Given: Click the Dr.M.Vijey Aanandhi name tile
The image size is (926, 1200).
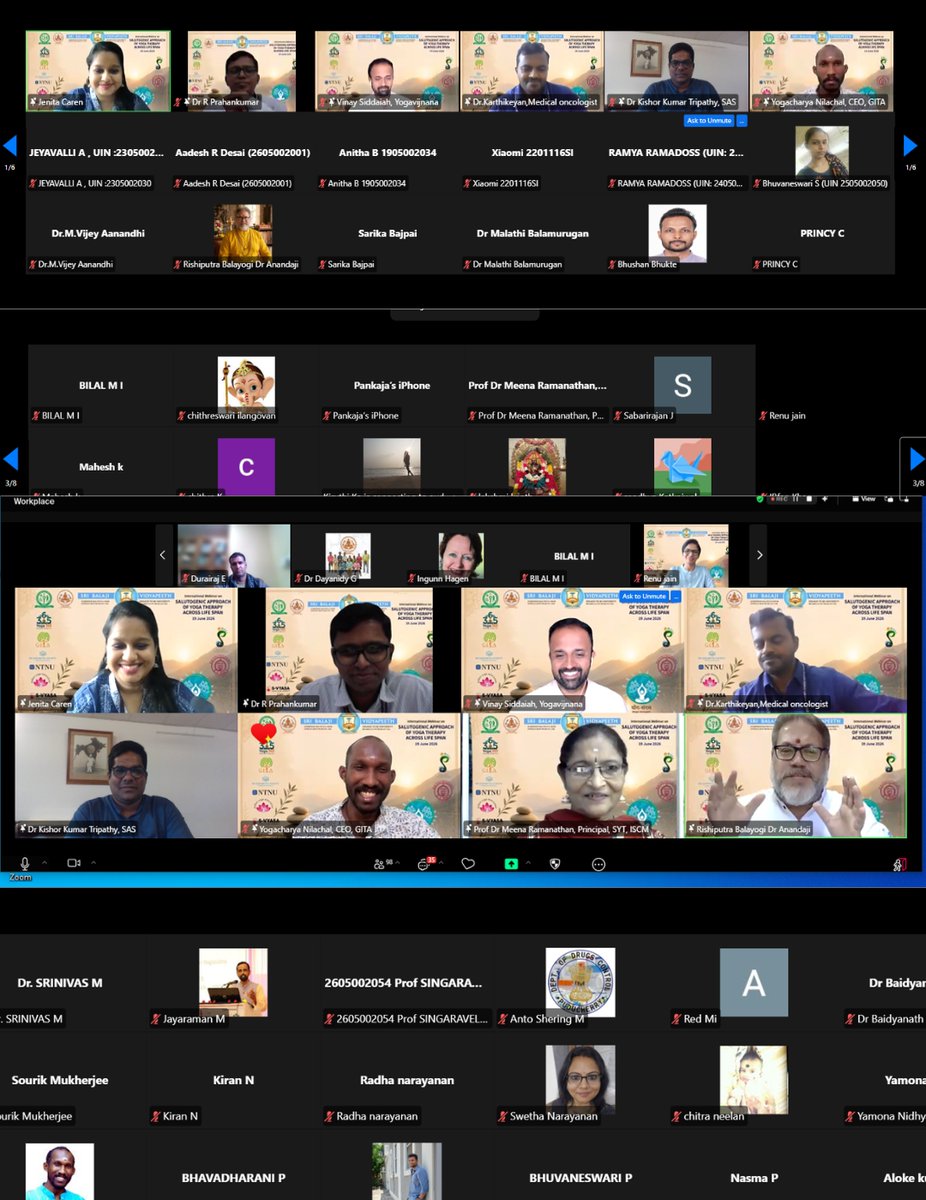Looking at the screenshot, I should pyautogui.click(x=98, y=236).
